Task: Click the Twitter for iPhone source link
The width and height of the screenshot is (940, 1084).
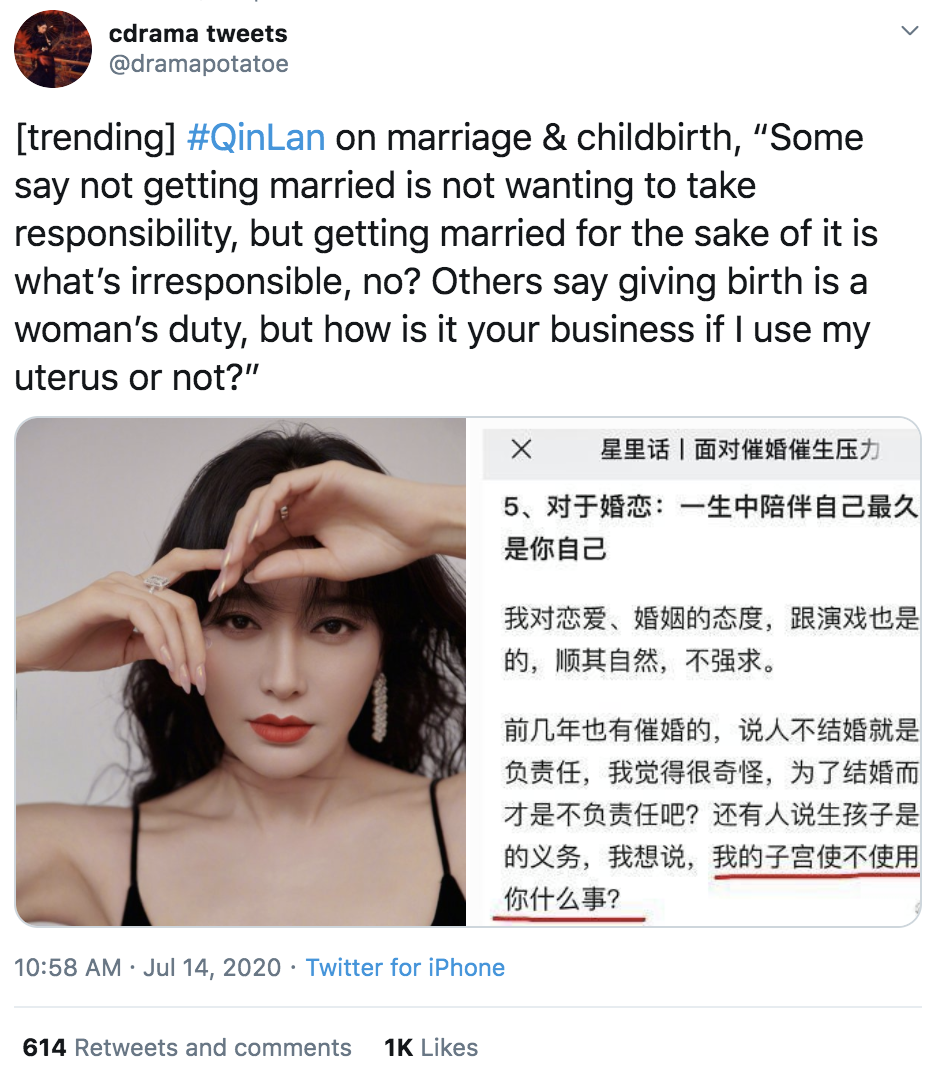Action: pos(405,967)
